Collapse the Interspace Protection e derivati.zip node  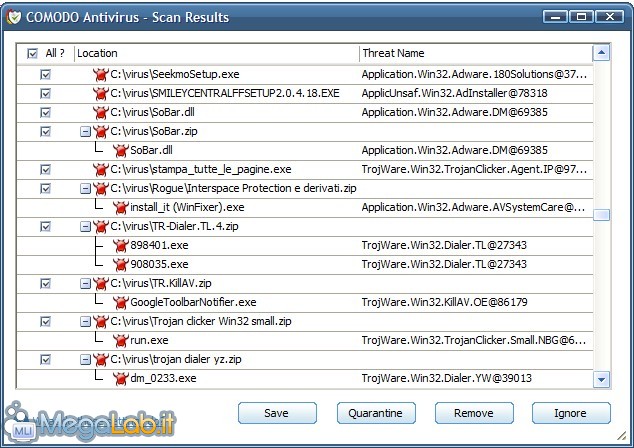(85, 188)
